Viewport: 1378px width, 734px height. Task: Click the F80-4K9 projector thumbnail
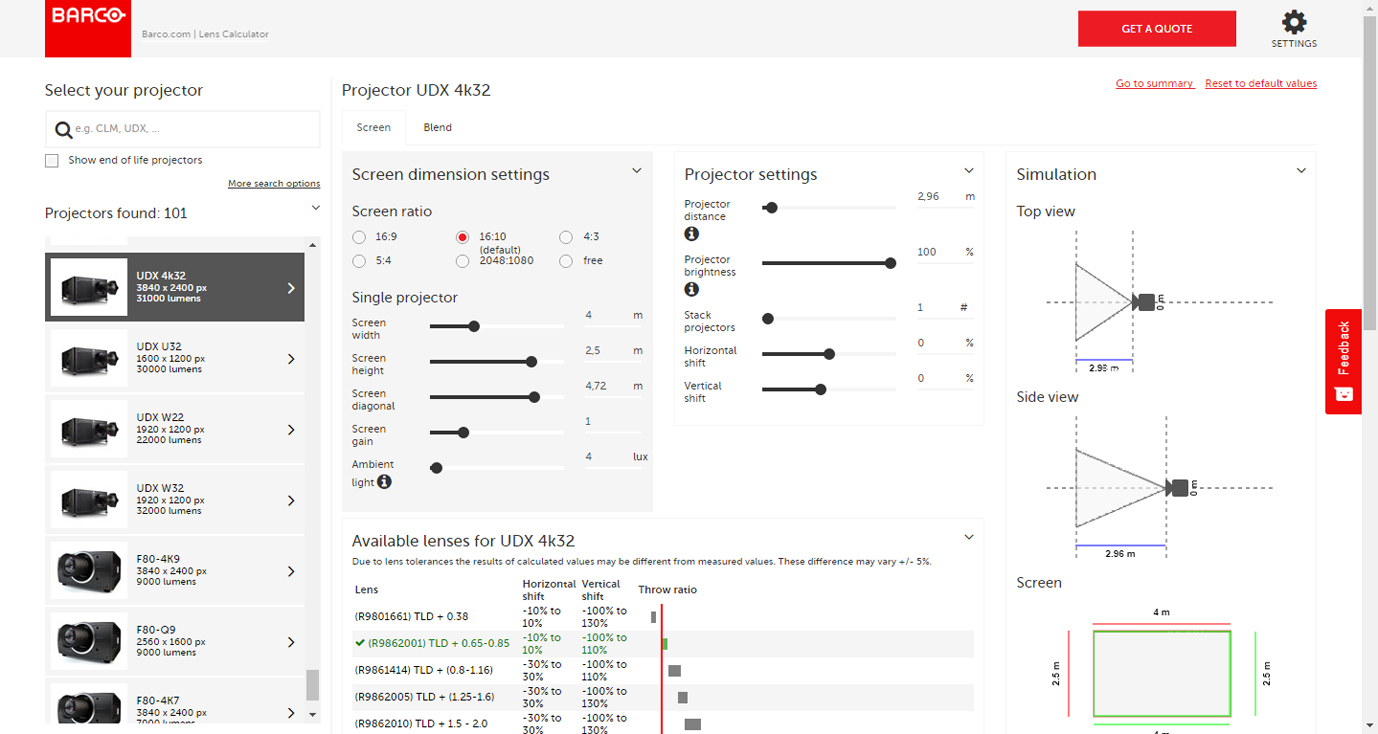[x=88, y=570]
